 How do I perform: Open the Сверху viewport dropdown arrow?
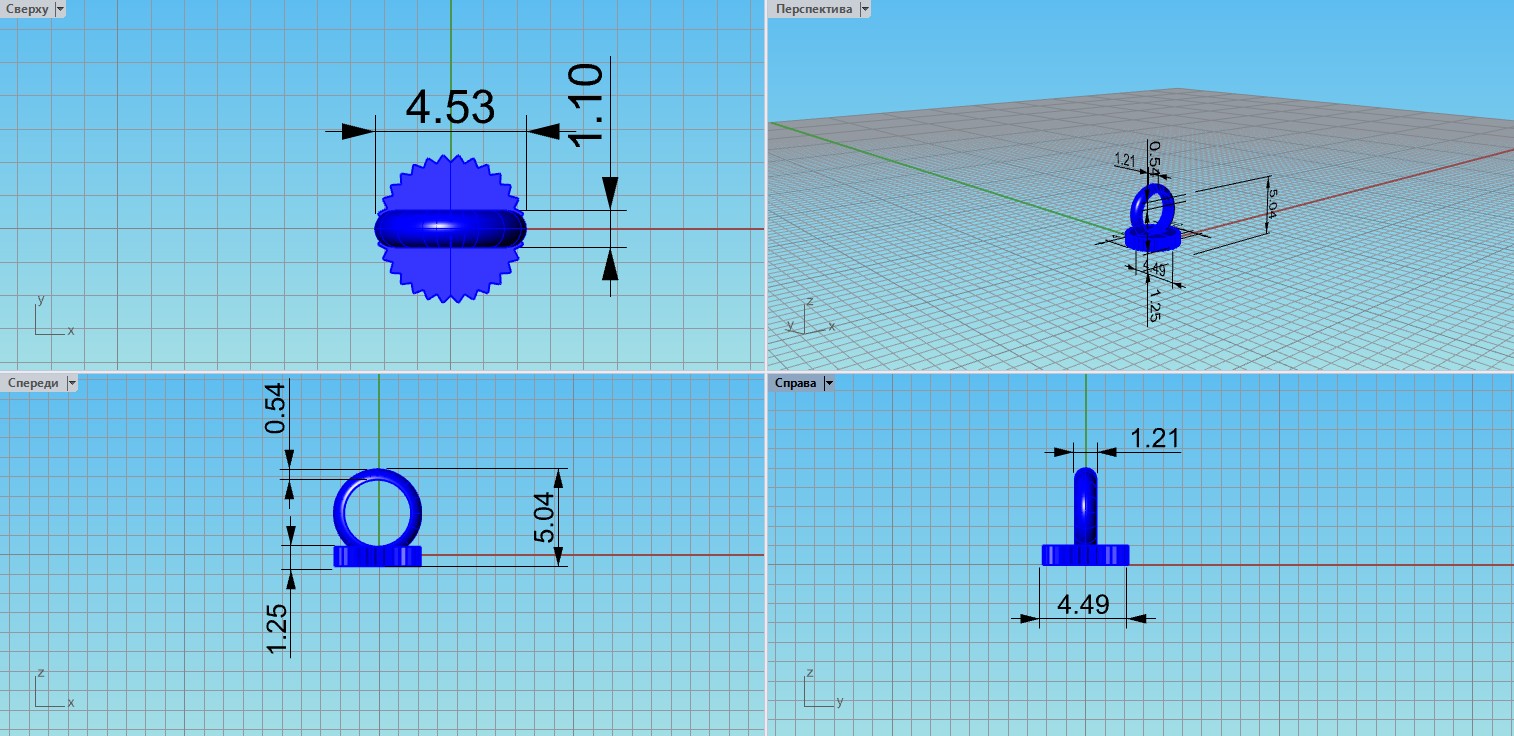pyautogui.click(x=60, y=9)
